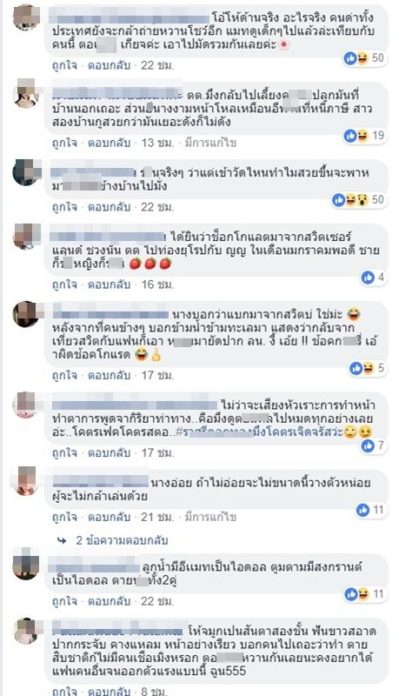
Task: Click ตอบกลับ under the 13 ชม. comment
Action: (109, 143)
